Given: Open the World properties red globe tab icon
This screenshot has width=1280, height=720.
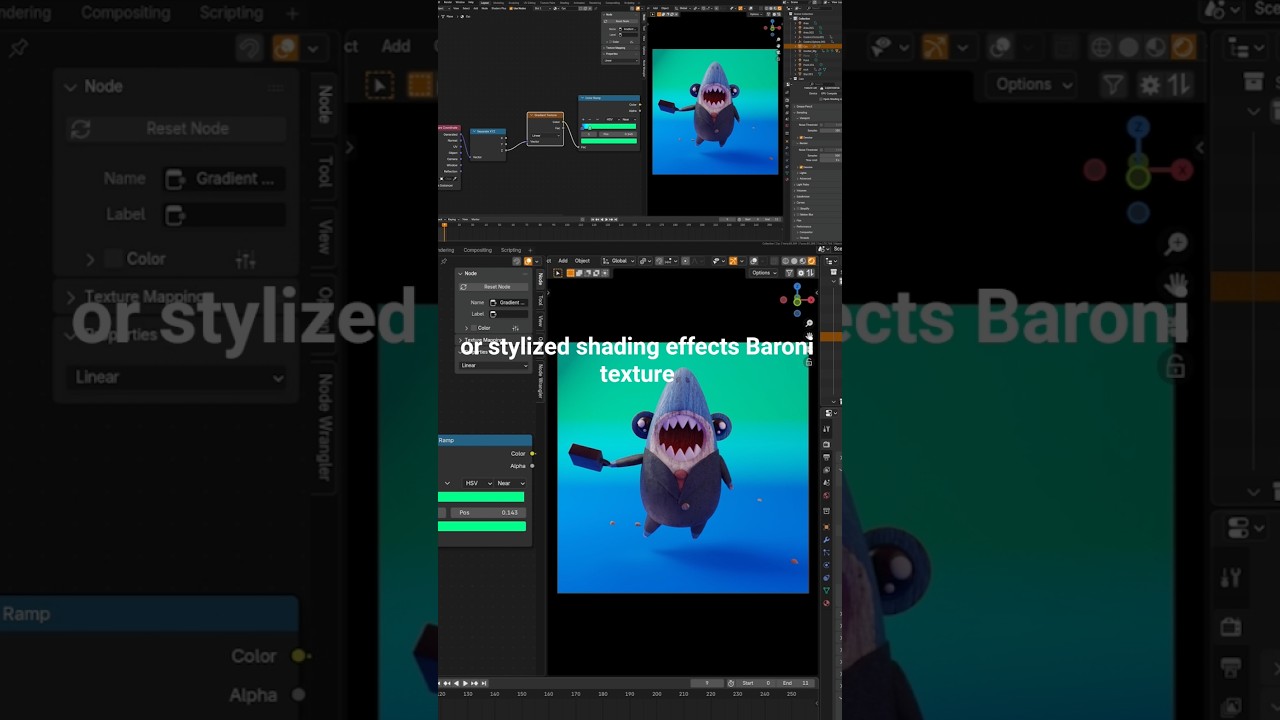Looking at the screenshot, I should 827,495.
